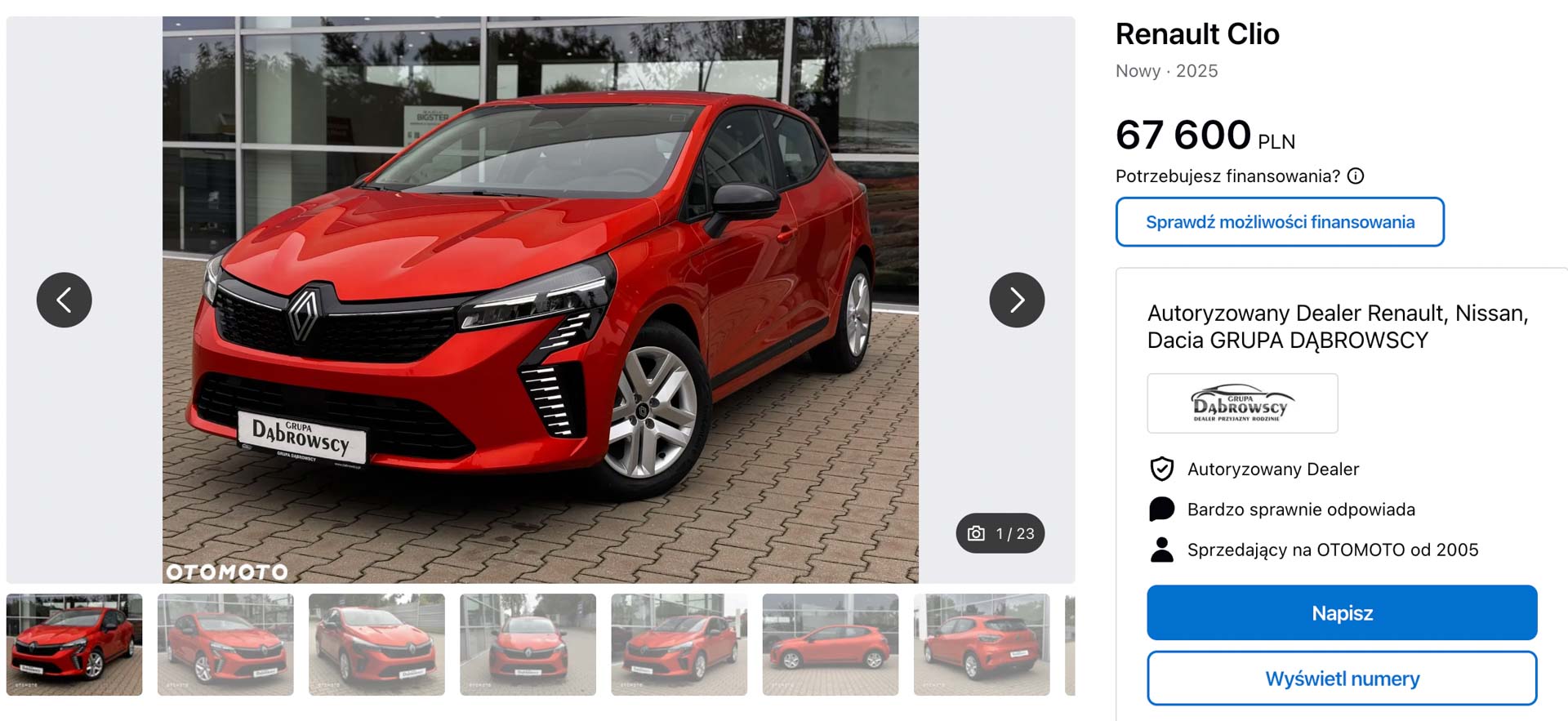This screenshot has width=1568, height=721.
Task: Show the previous car photo
Action: click(x=64, y=300)
